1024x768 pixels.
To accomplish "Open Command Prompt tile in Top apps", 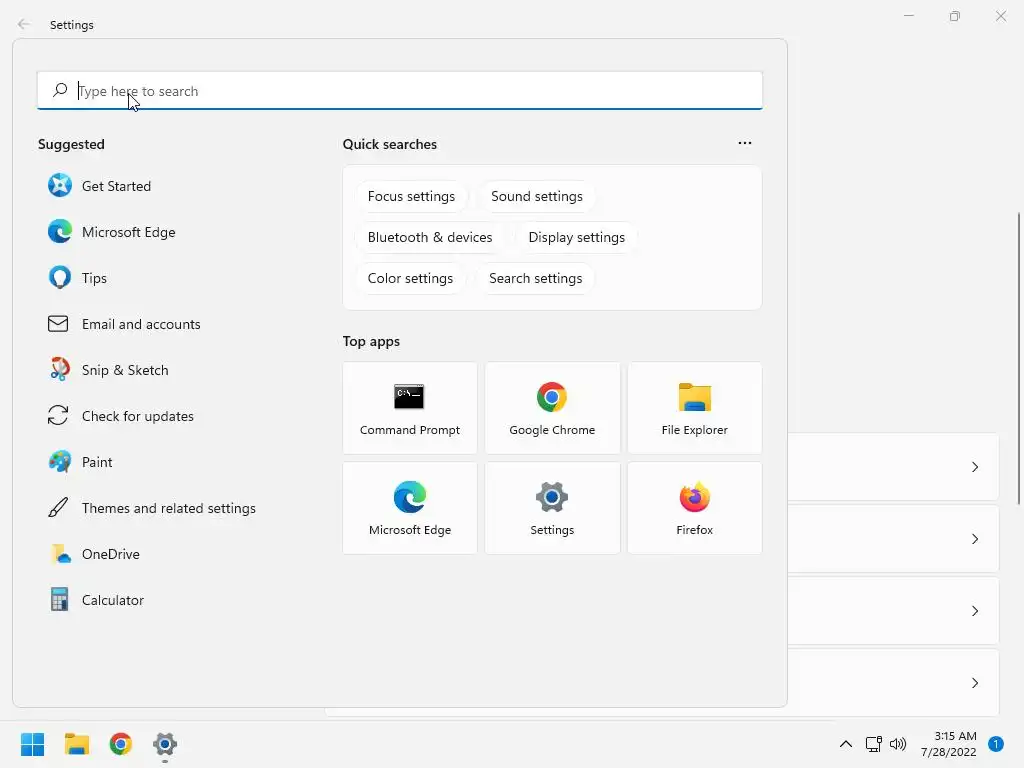I will [x=409, y=408].
